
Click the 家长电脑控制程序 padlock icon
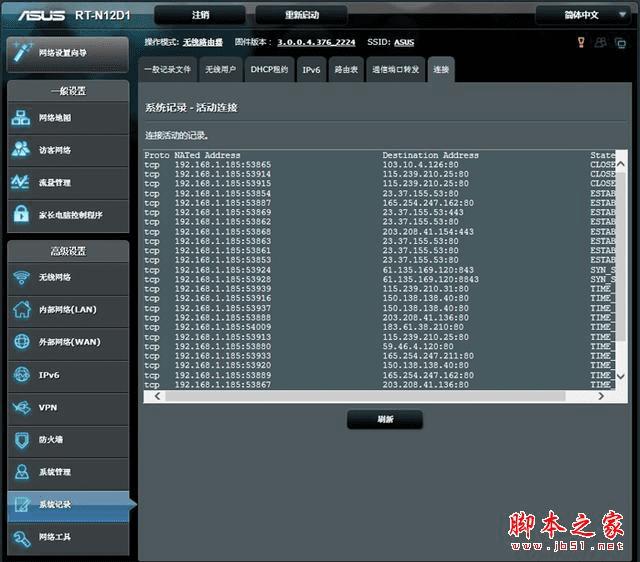click(21, 214)
